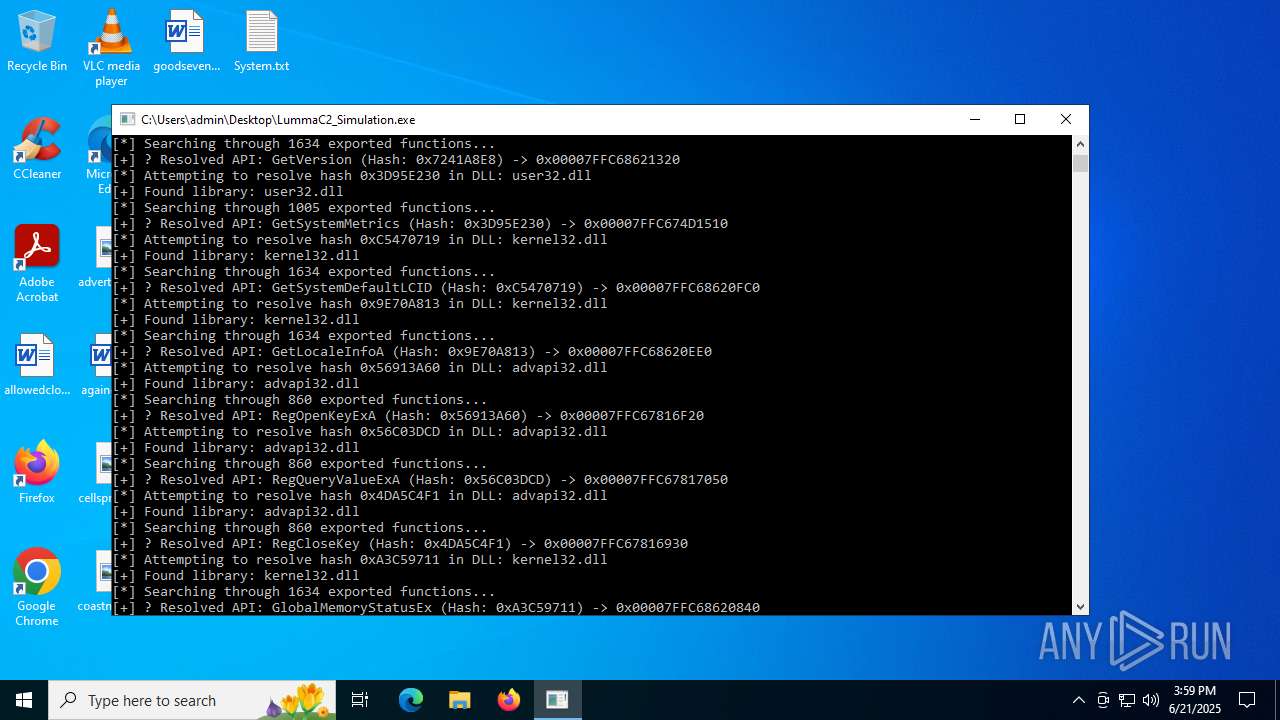Open the notification center icon
The image size is (1280, 720).
pyautogui.click(x=1247, y=700)
